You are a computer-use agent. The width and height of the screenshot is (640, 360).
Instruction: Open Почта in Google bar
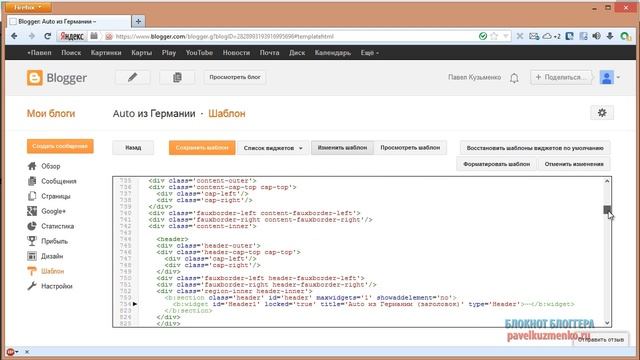(269, 53)
